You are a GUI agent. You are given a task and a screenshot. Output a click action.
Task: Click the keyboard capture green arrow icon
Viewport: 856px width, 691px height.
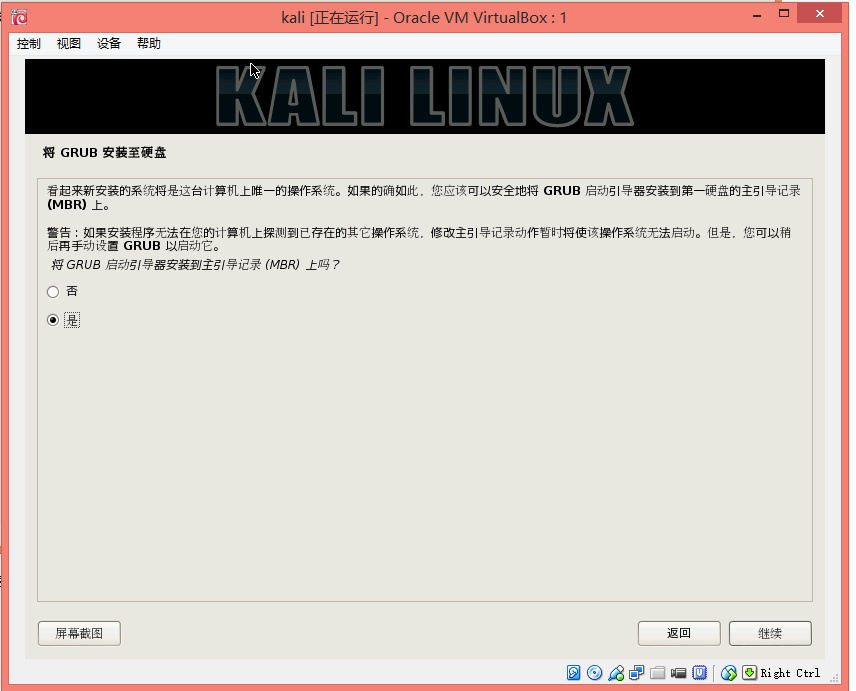[x=750, y=672]
